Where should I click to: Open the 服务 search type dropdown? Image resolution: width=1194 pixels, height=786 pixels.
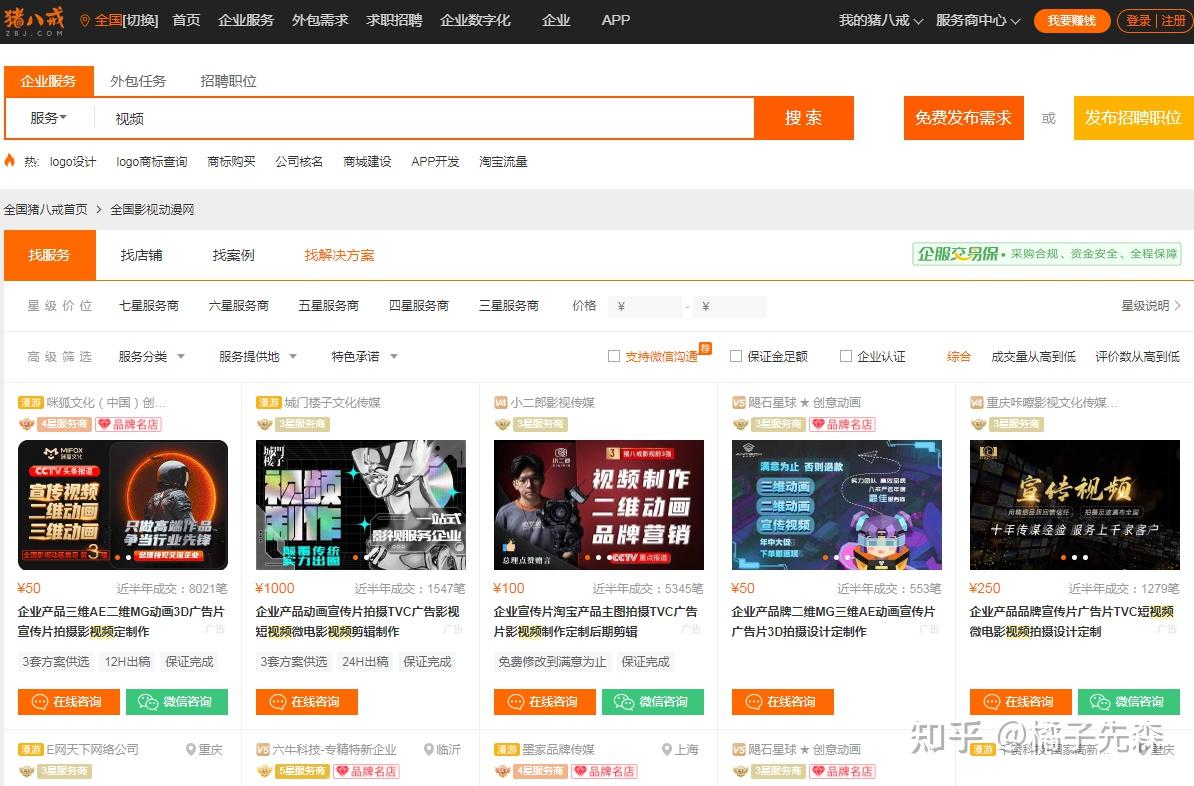[x=49, y=118]
